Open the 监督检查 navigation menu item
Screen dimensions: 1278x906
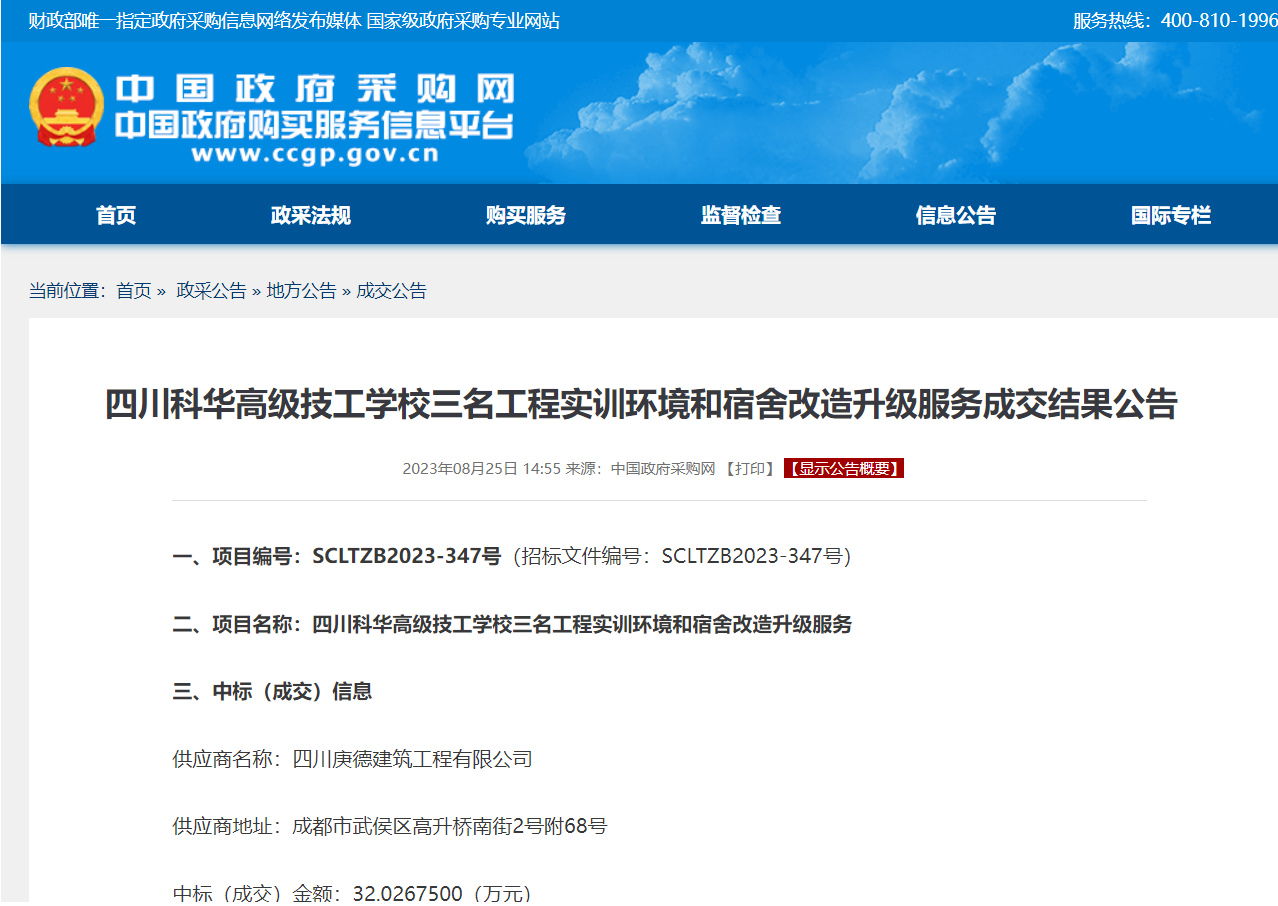pyautogui.click(x=741, y=215)
